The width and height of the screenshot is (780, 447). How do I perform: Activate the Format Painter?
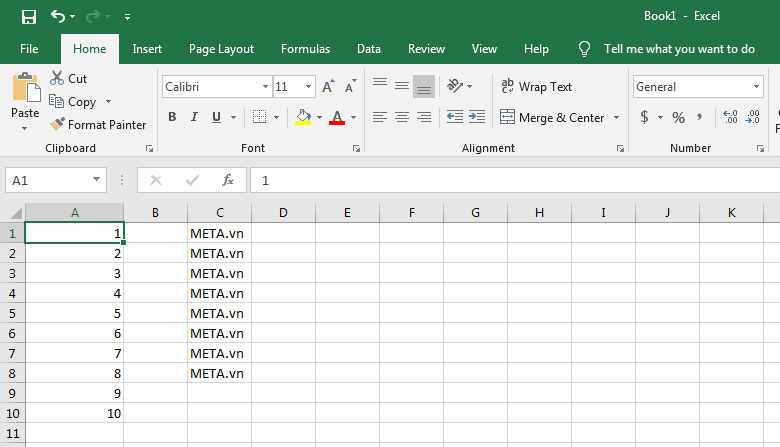[98, 124]
